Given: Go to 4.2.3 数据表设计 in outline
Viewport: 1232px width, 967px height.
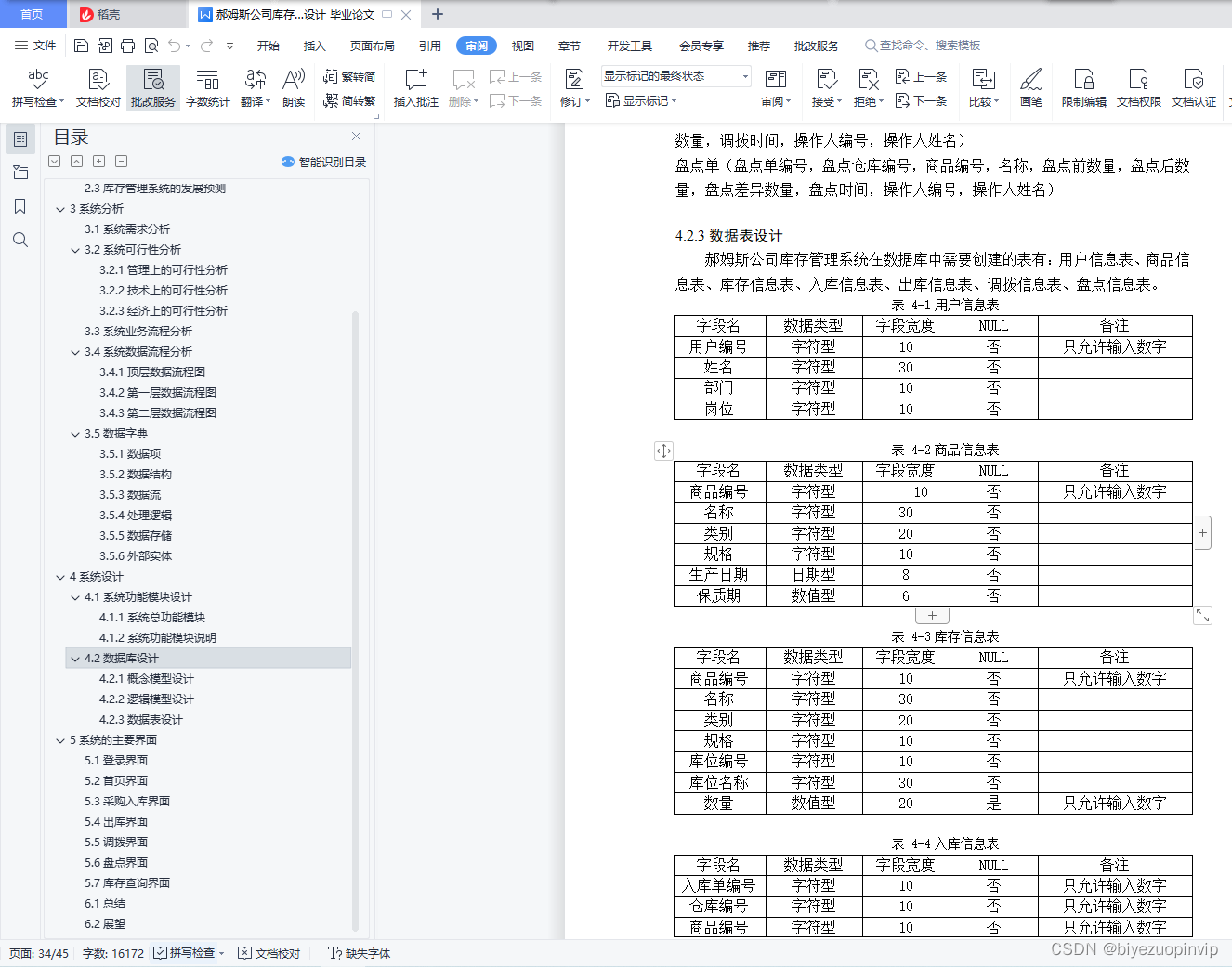Looking at the screenshot, I should pyautogui.click(x=141, y=720).
